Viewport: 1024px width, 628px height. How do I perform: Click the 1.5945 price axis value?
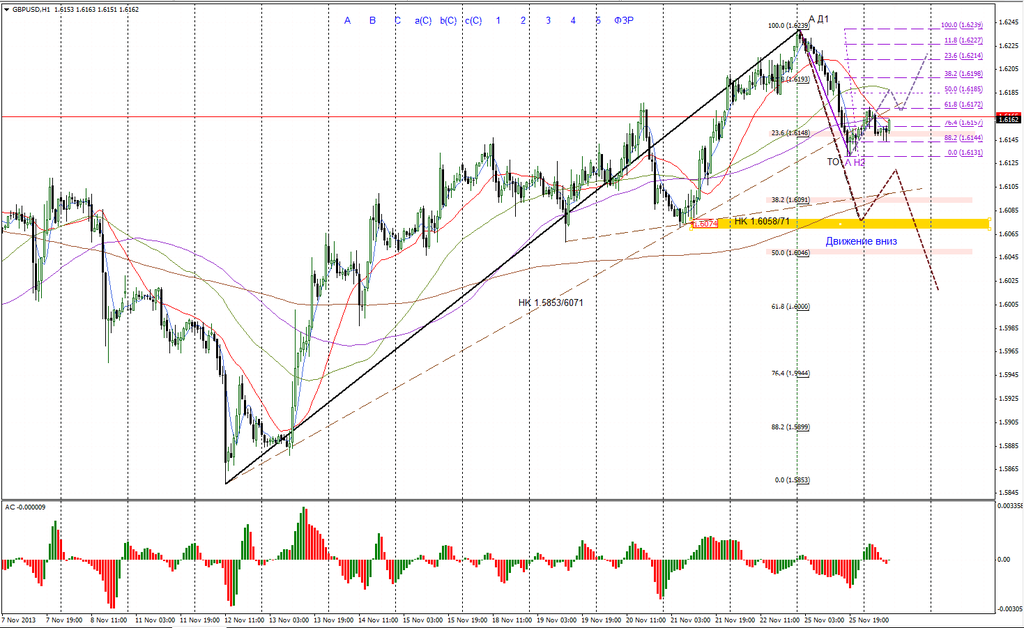(1008, 375)
